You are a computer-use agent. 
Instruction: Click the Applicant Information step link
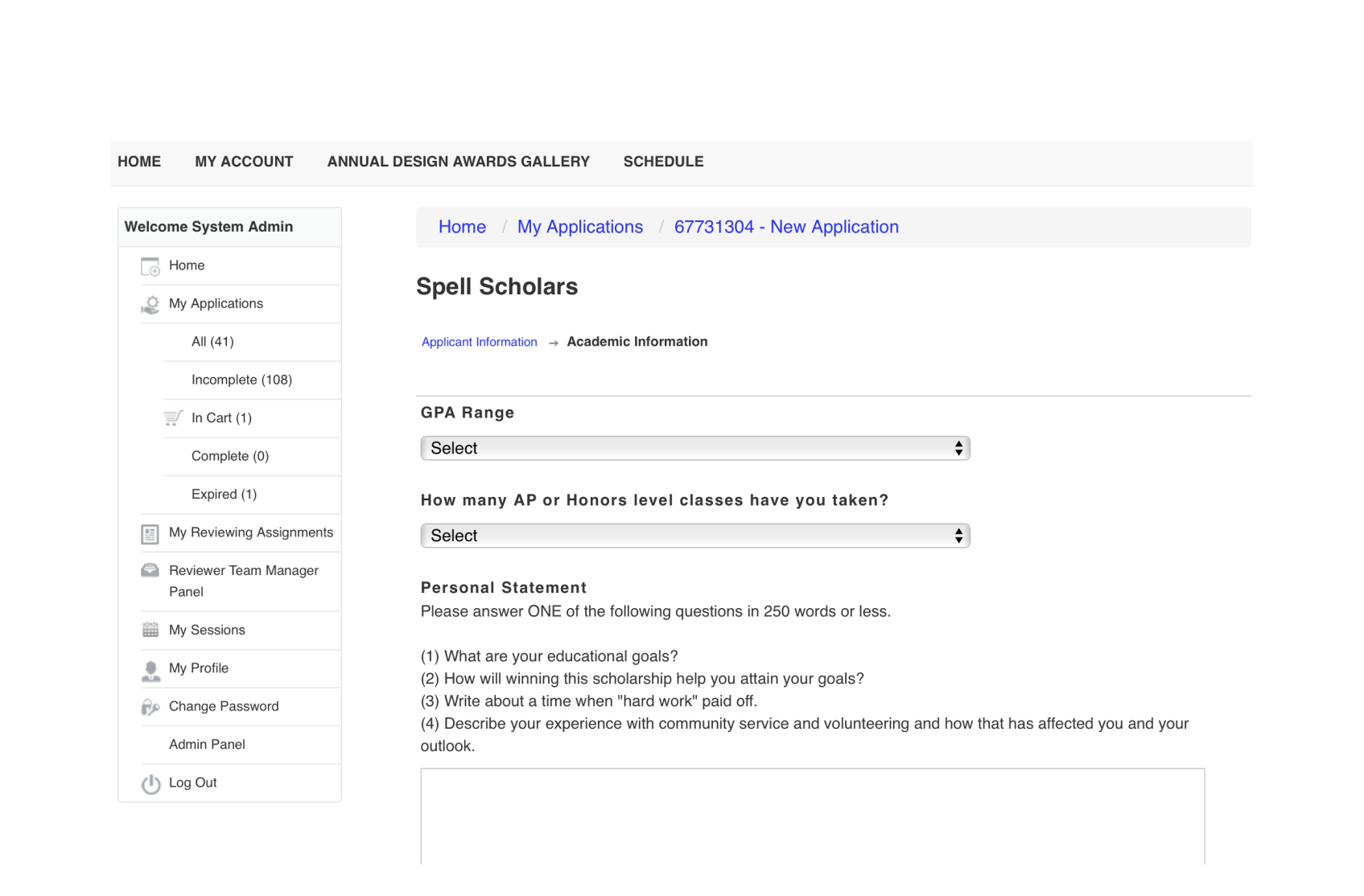pyautogui.click(x=479, y=343)
